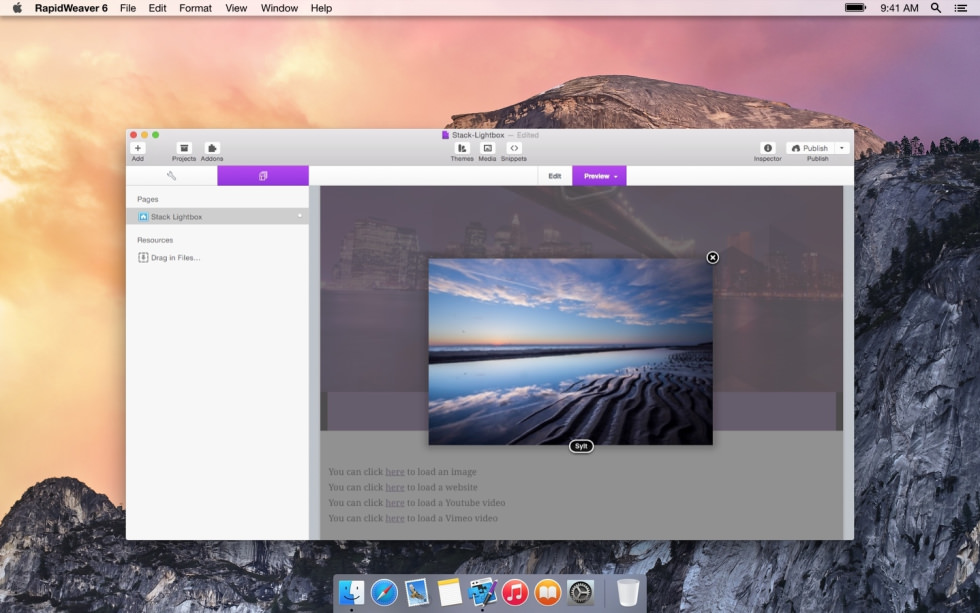
Task: Open the Themes browser
Action: [462, 148]
